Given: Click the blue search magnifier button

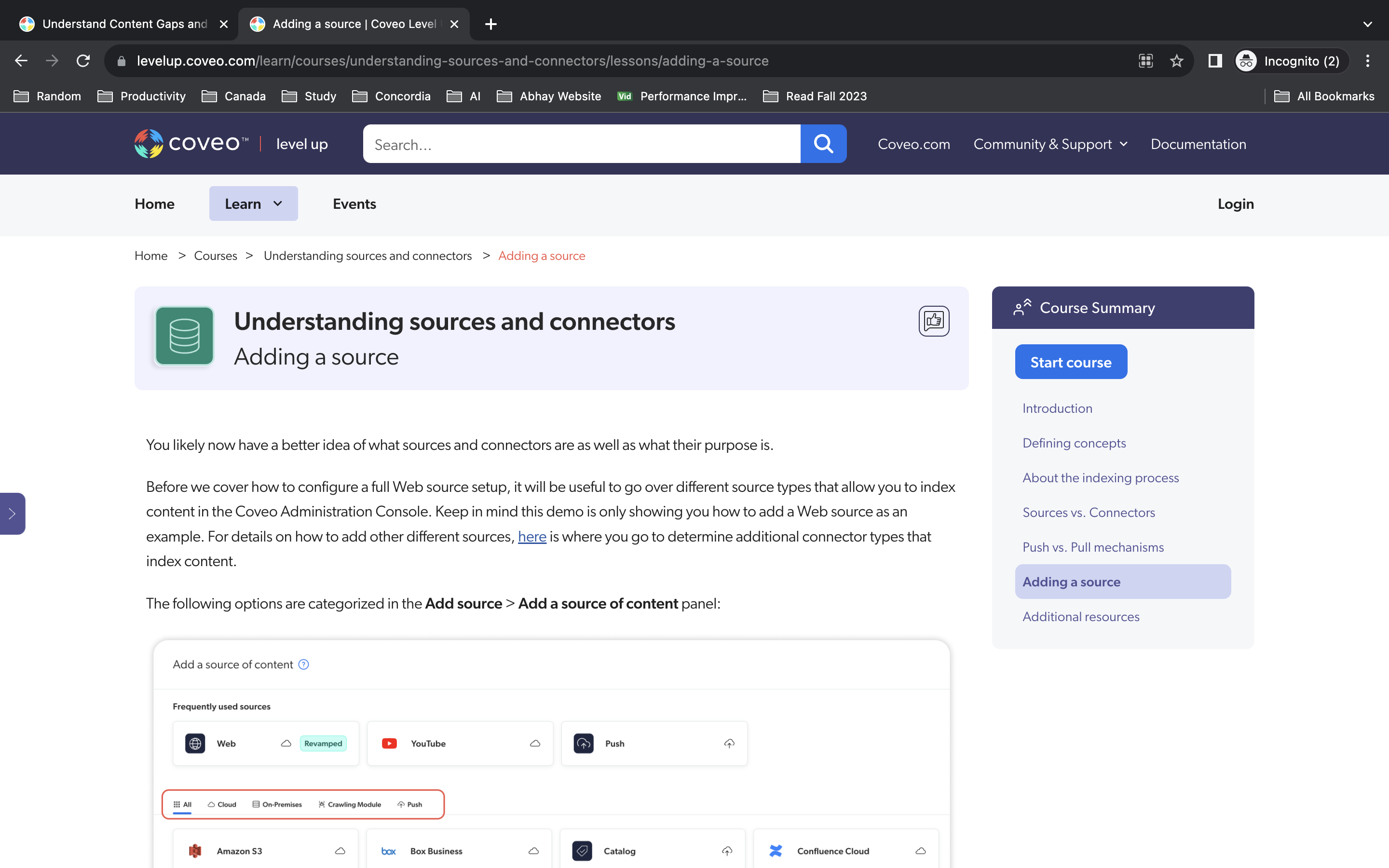Looking at the screenshot, I should click(823, 144).
